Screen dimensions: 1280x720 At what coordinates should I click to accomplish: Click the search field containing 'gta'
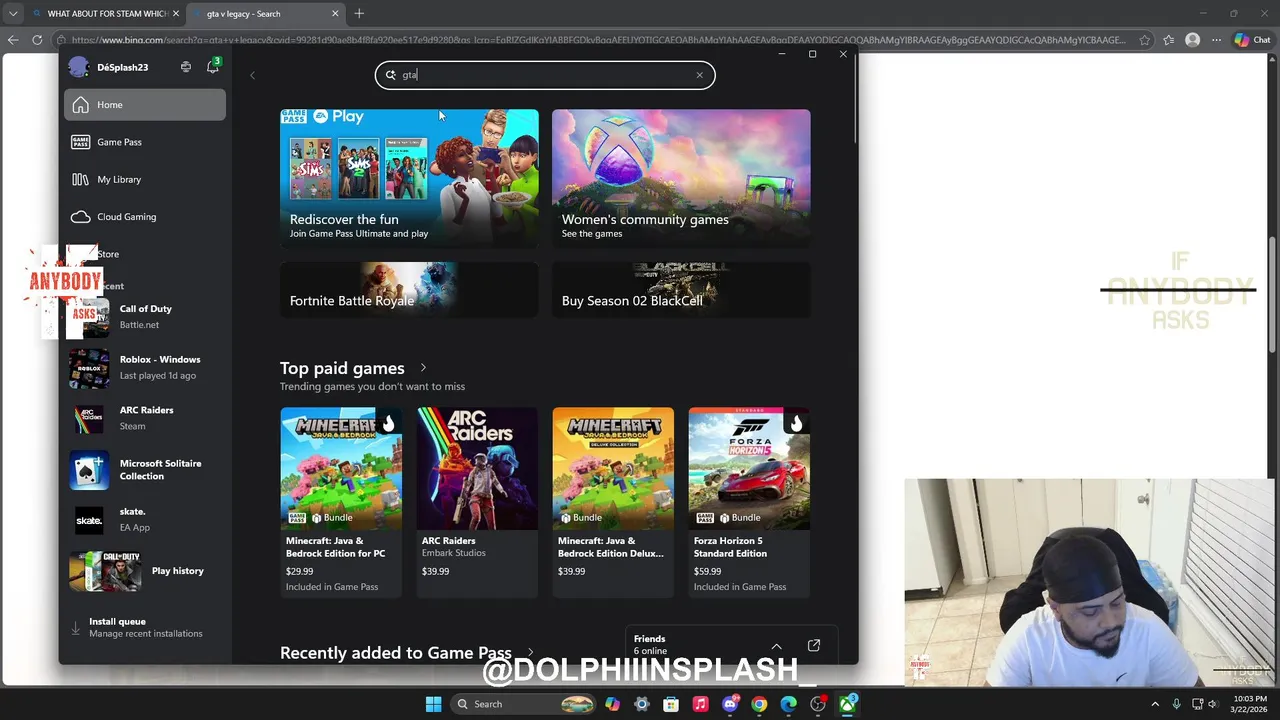coord(545,75)
